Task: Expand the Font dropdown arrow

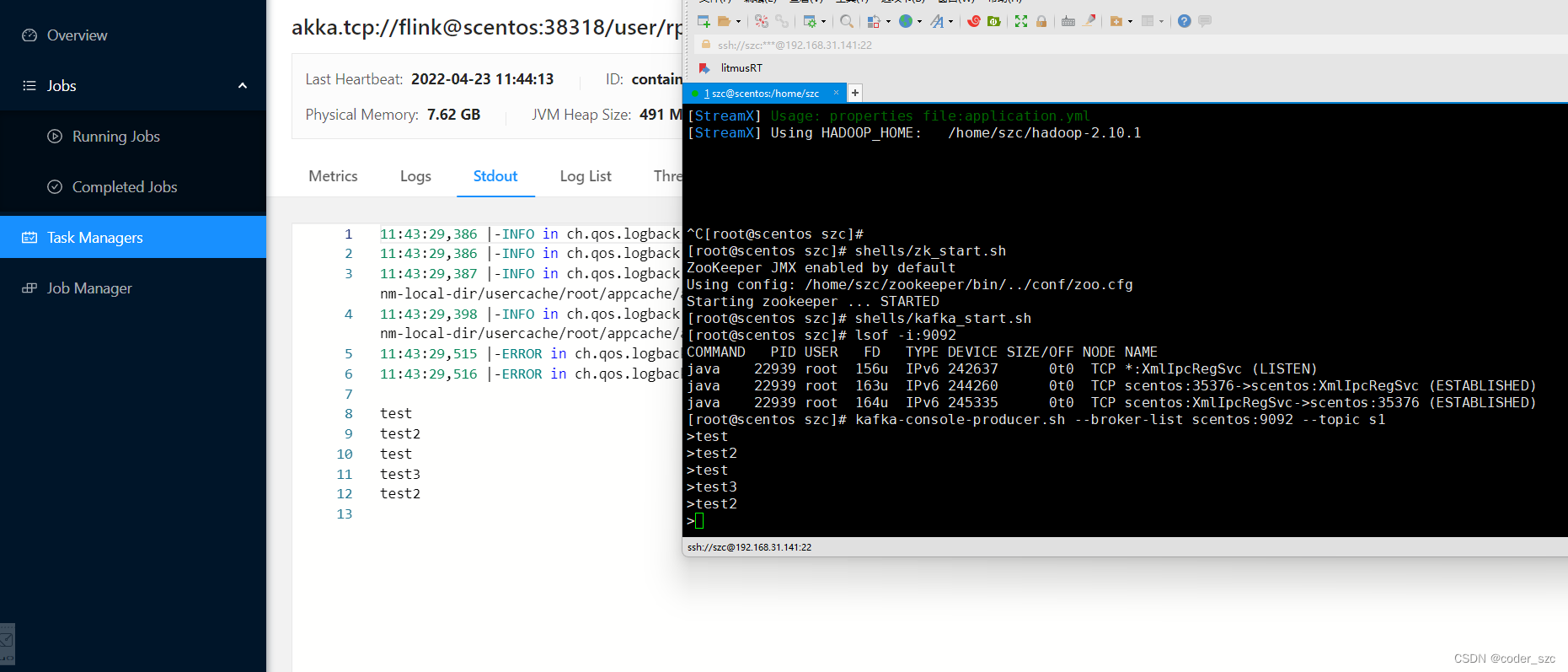Action: click(x=950, y=22)
